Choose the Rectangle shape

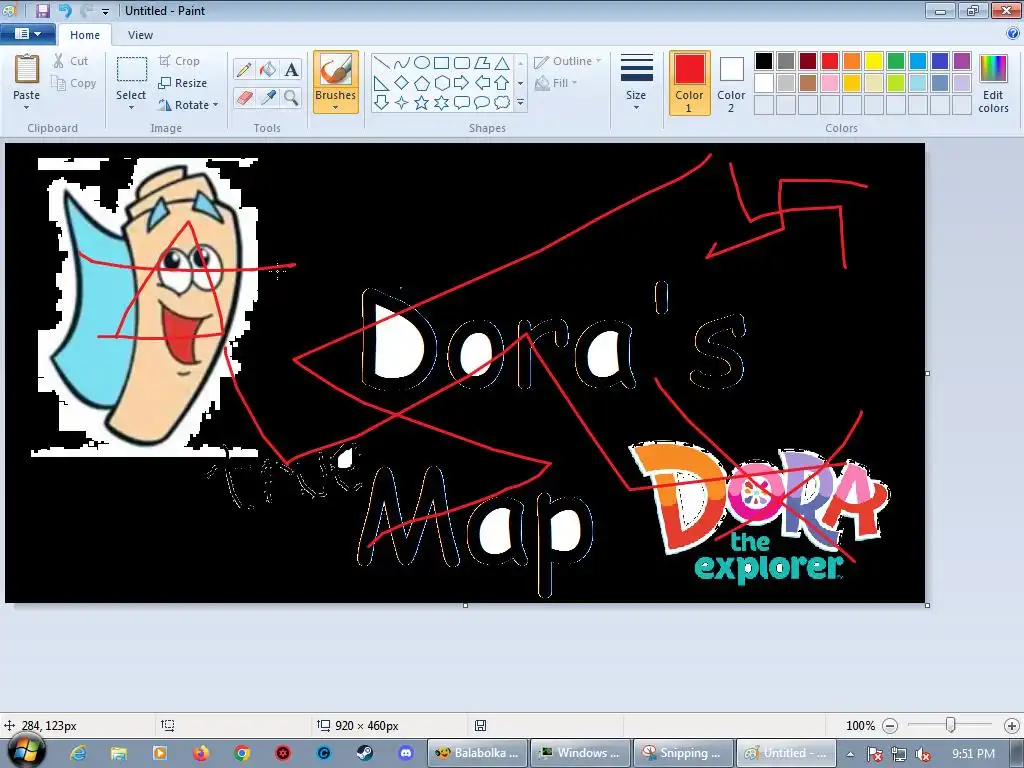(442, 63)
